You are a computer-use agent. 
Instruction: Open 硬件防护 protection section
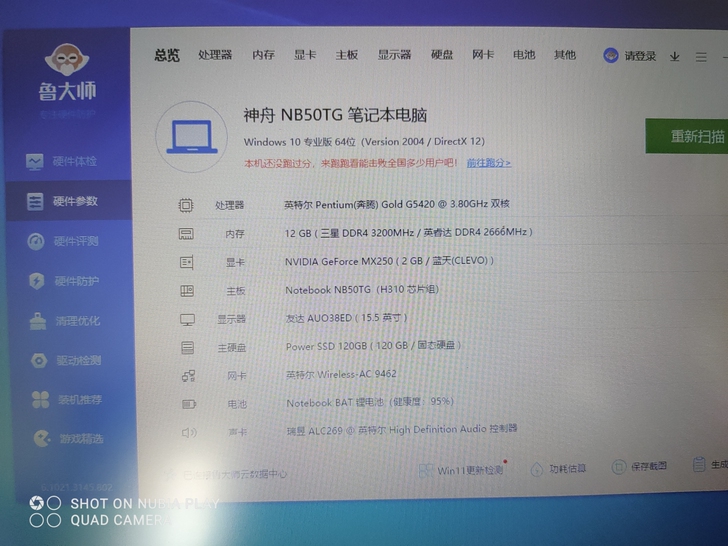click(x=64, y=281)
